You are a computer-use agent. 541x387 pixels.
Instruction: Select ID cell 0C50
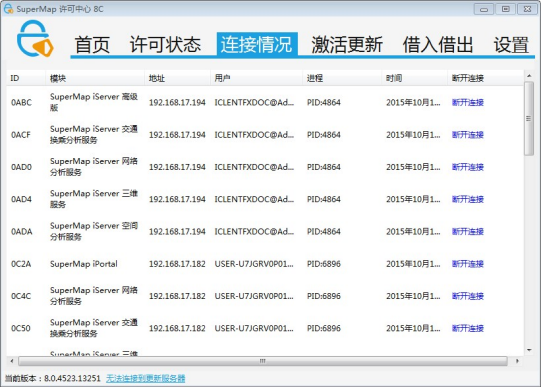(x=21, y=328)
